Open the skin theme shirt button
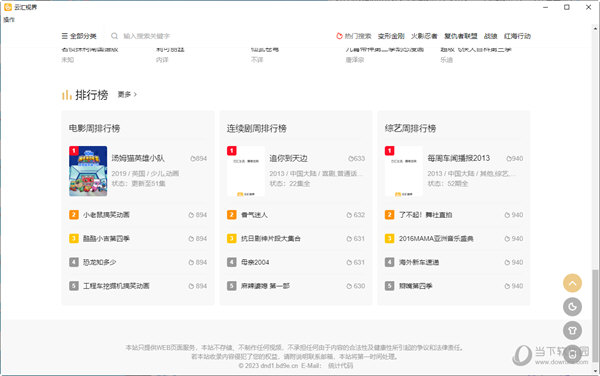This screenshot has width=600, height=376. coord(572,330)
